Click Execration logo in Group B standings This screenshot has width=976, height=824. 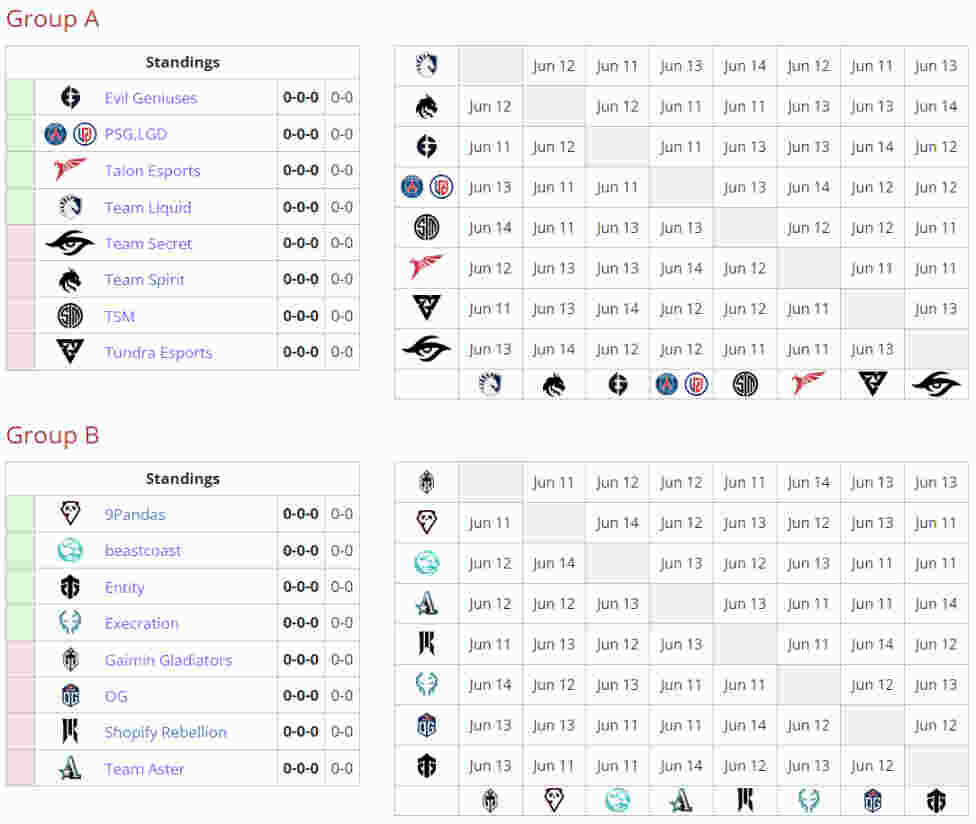point(70,623)
